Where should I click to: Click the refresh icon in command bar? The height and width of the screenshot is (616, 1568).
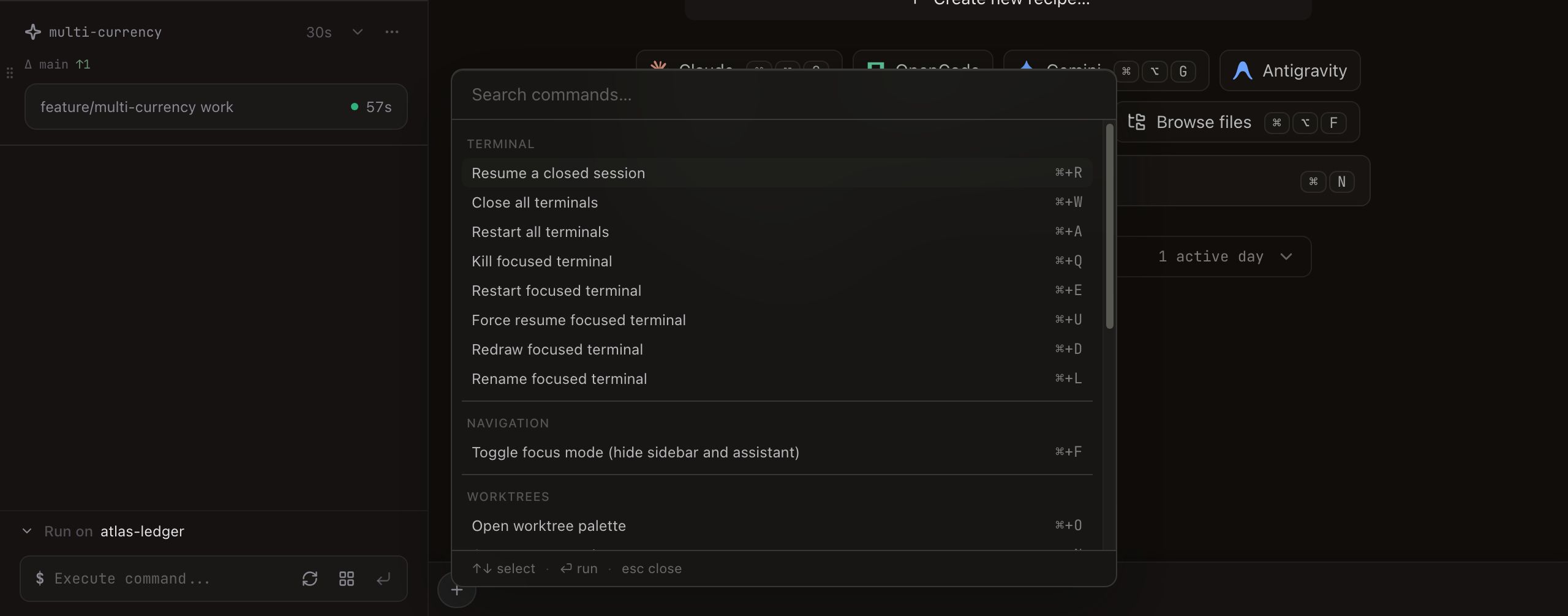pos(310,579)
